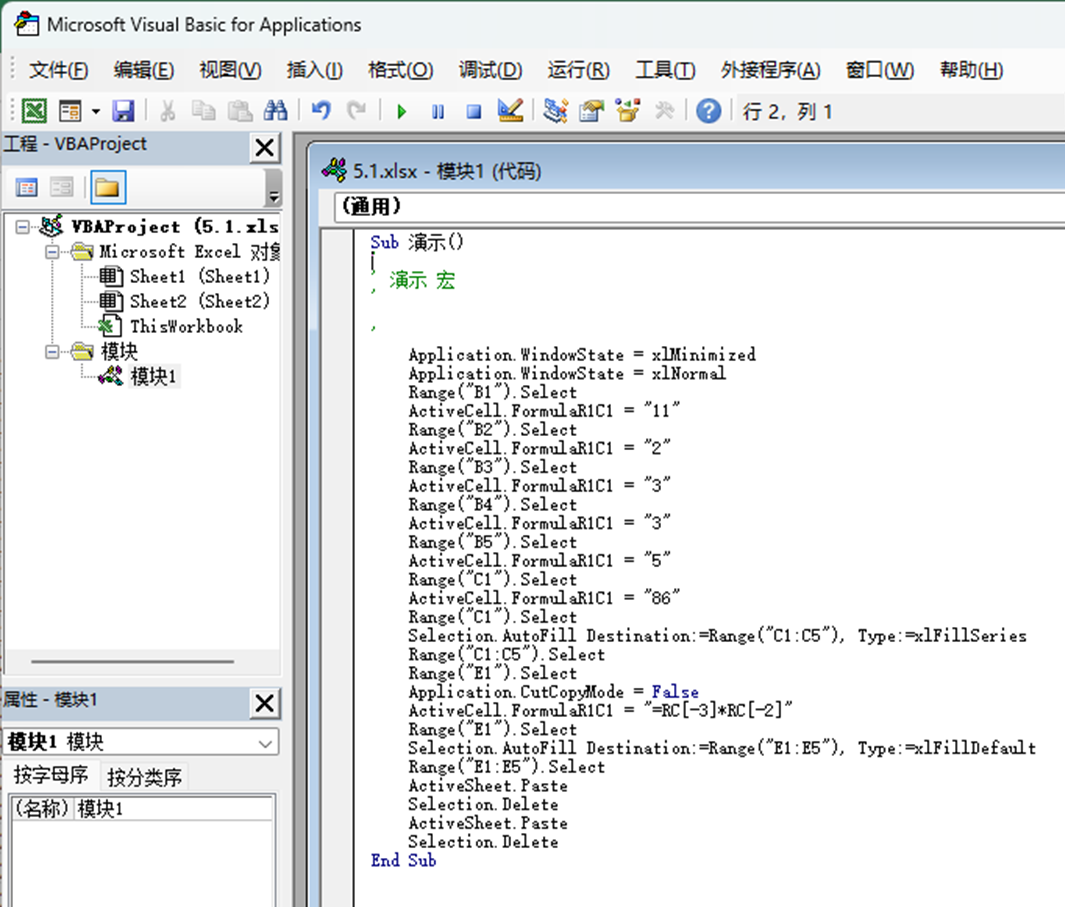This screenshot has height=907, width=1065.
Task: Toggle Folders view in project panel
Action: pos(107,188)
